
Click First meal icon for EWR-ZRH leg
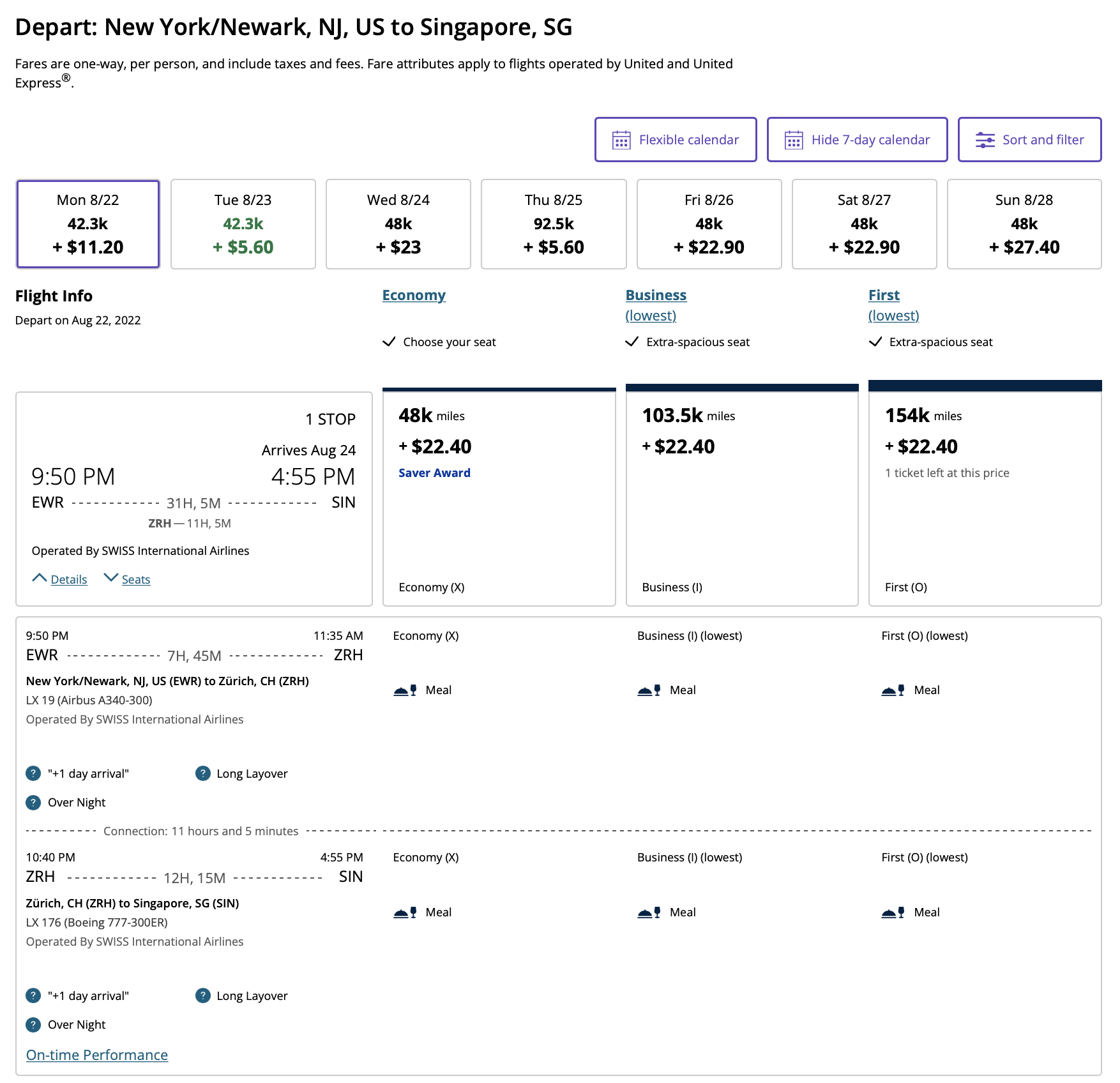[x=893, y=690]
